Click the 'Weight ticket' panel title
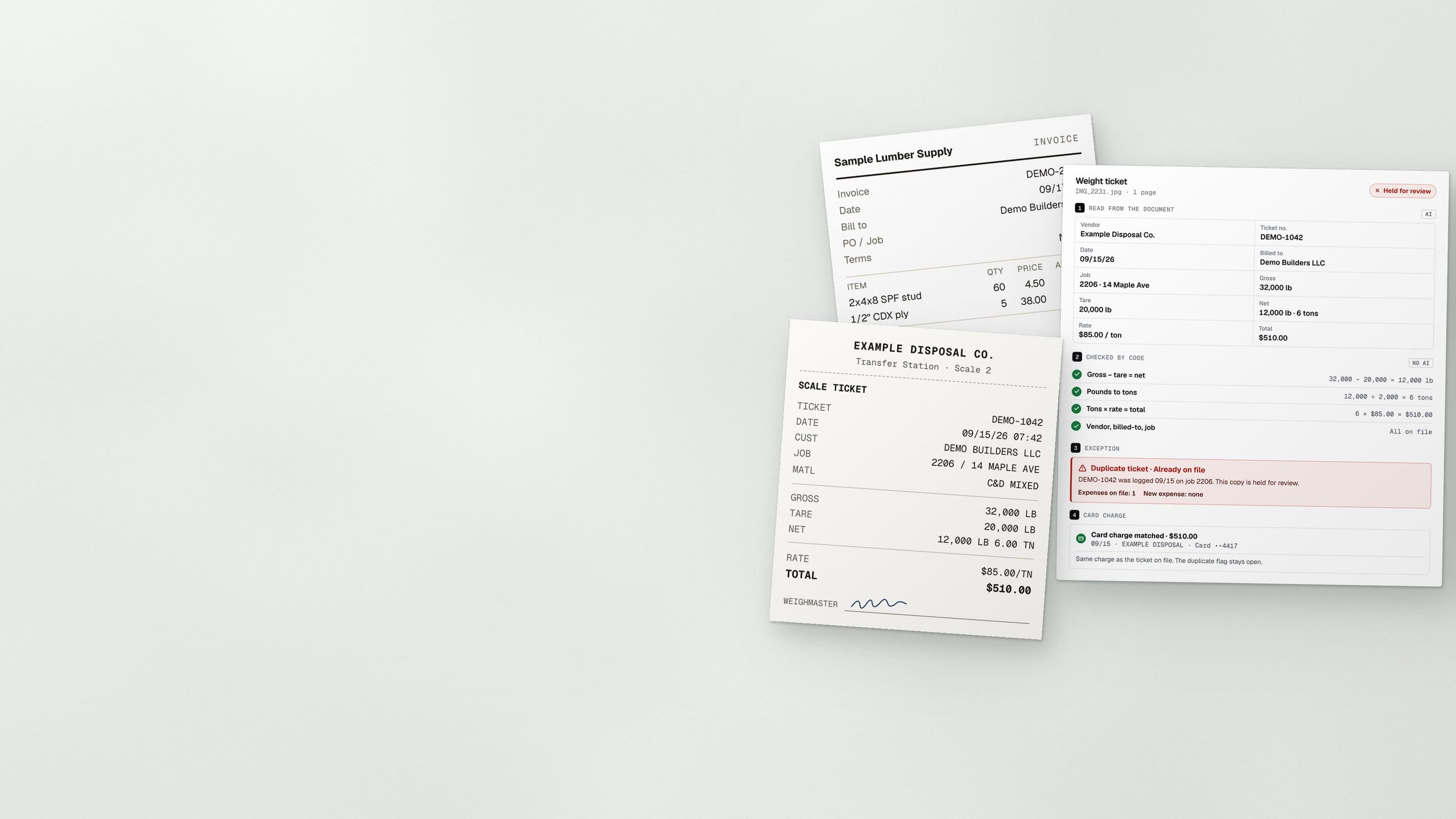Viewport: 1456px width, 819px height. (1101, 181)
